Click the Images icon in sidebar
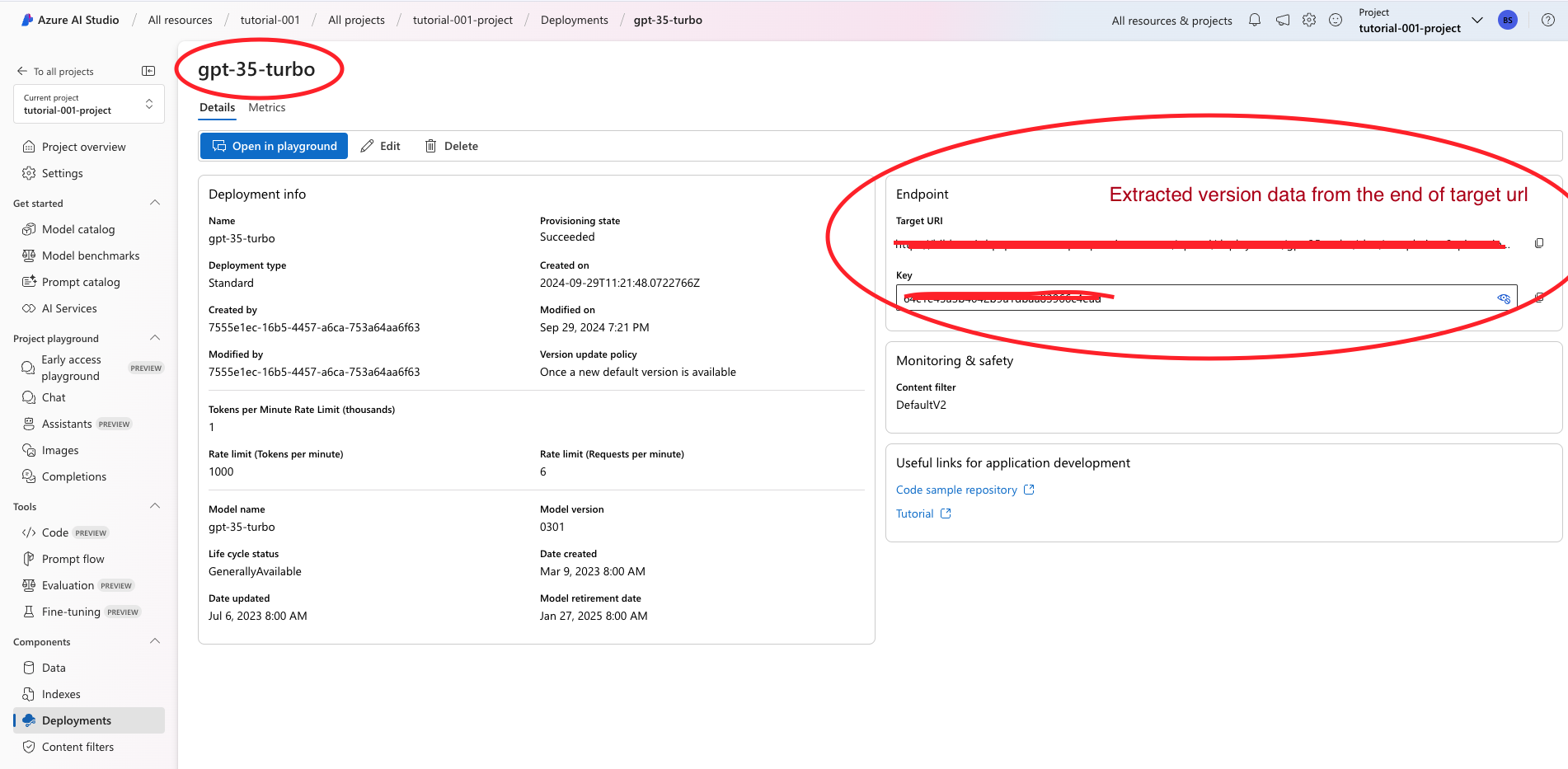Screen dimensions: 1568x769 pyautogui.click(x=29, y=450)
